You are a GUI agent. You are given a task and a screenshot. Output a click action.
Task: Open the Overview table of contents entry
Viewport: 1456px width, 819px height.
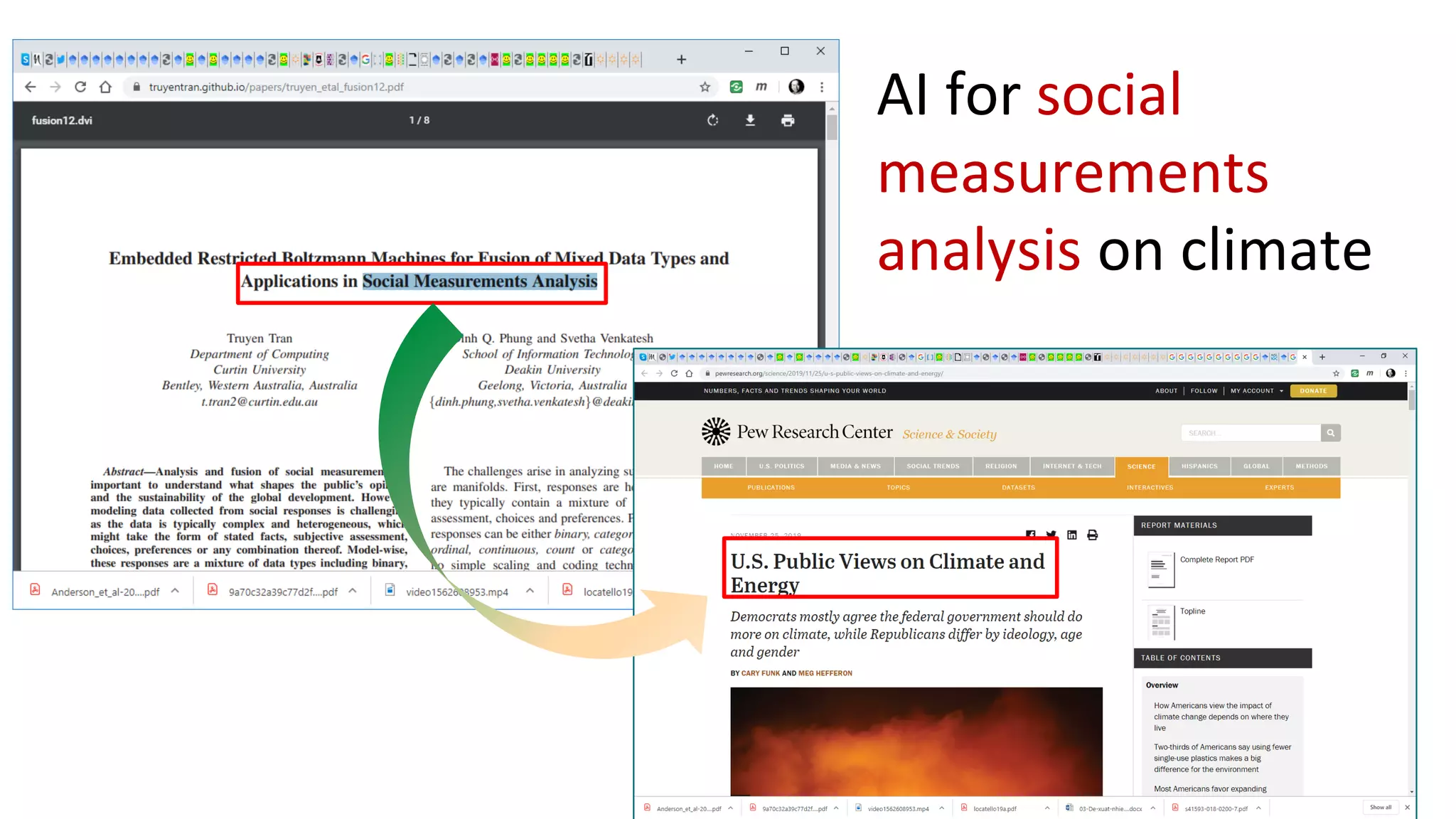pos(1162,685)
